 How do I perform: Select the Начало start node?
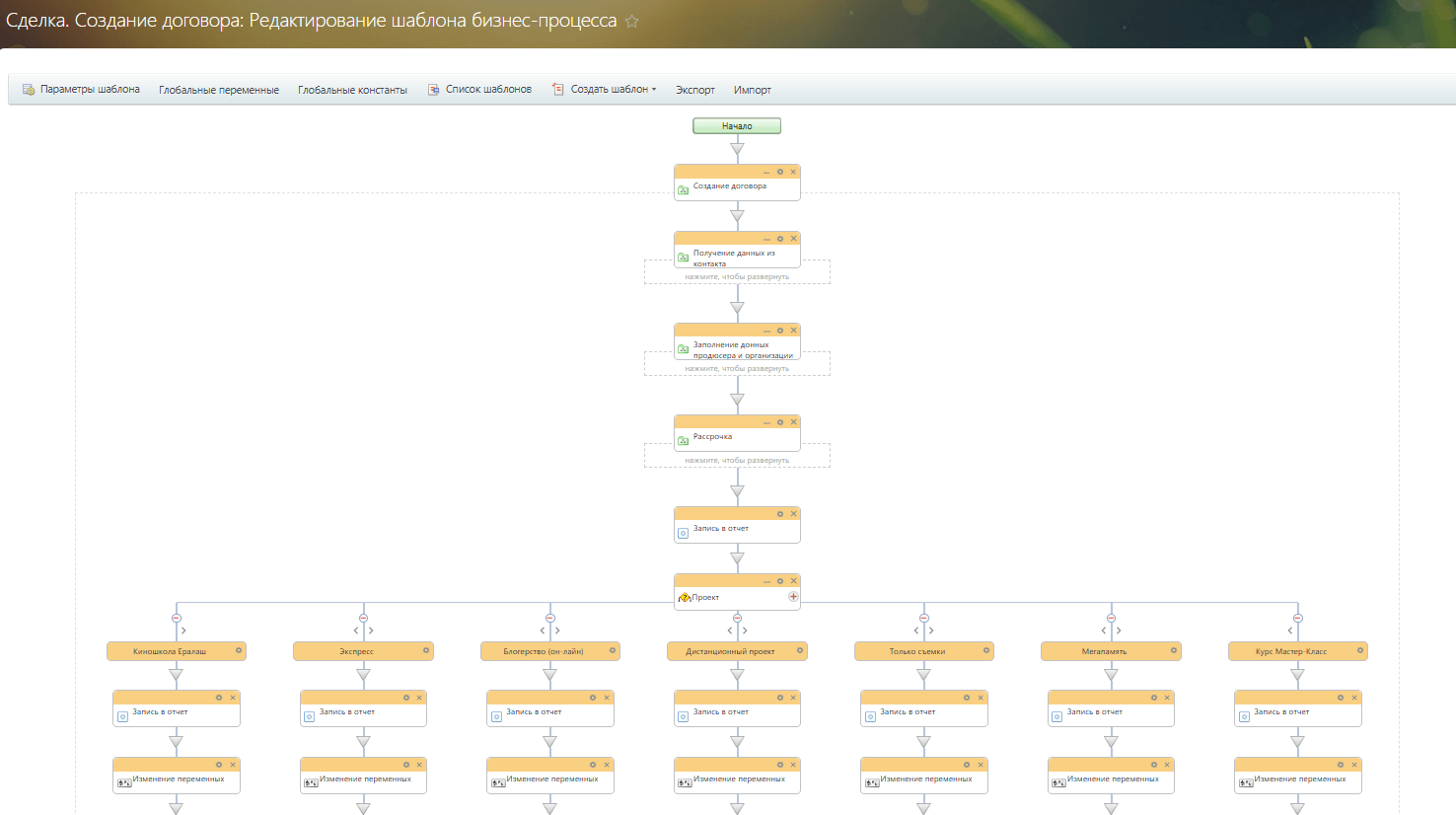(x=737, y=125)
